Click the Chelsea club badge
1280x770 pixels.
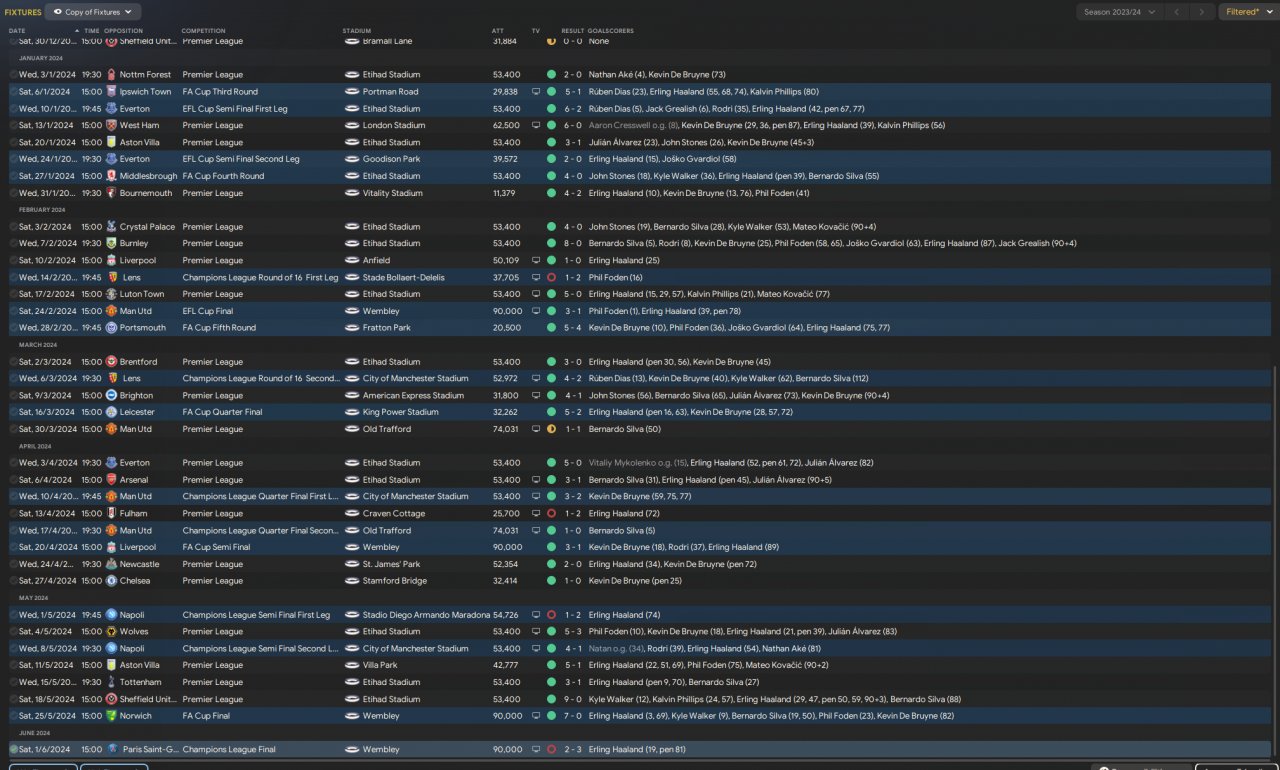(x=111, y=581)
